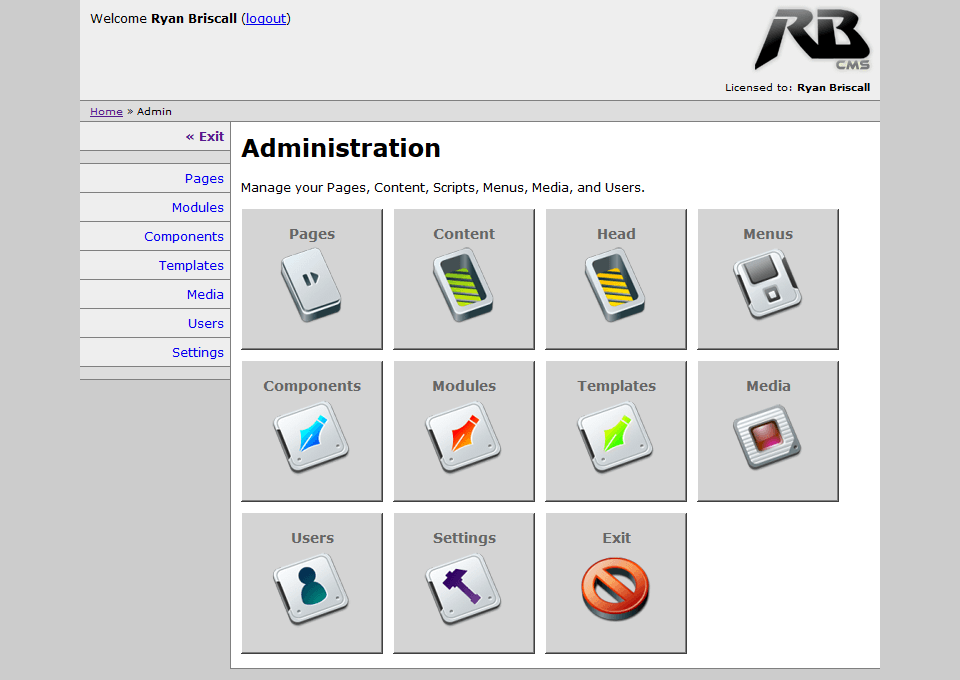Open Modules from the sidebar menu
The width and height of the screenshot is (960, 680).
coord(197,207)
